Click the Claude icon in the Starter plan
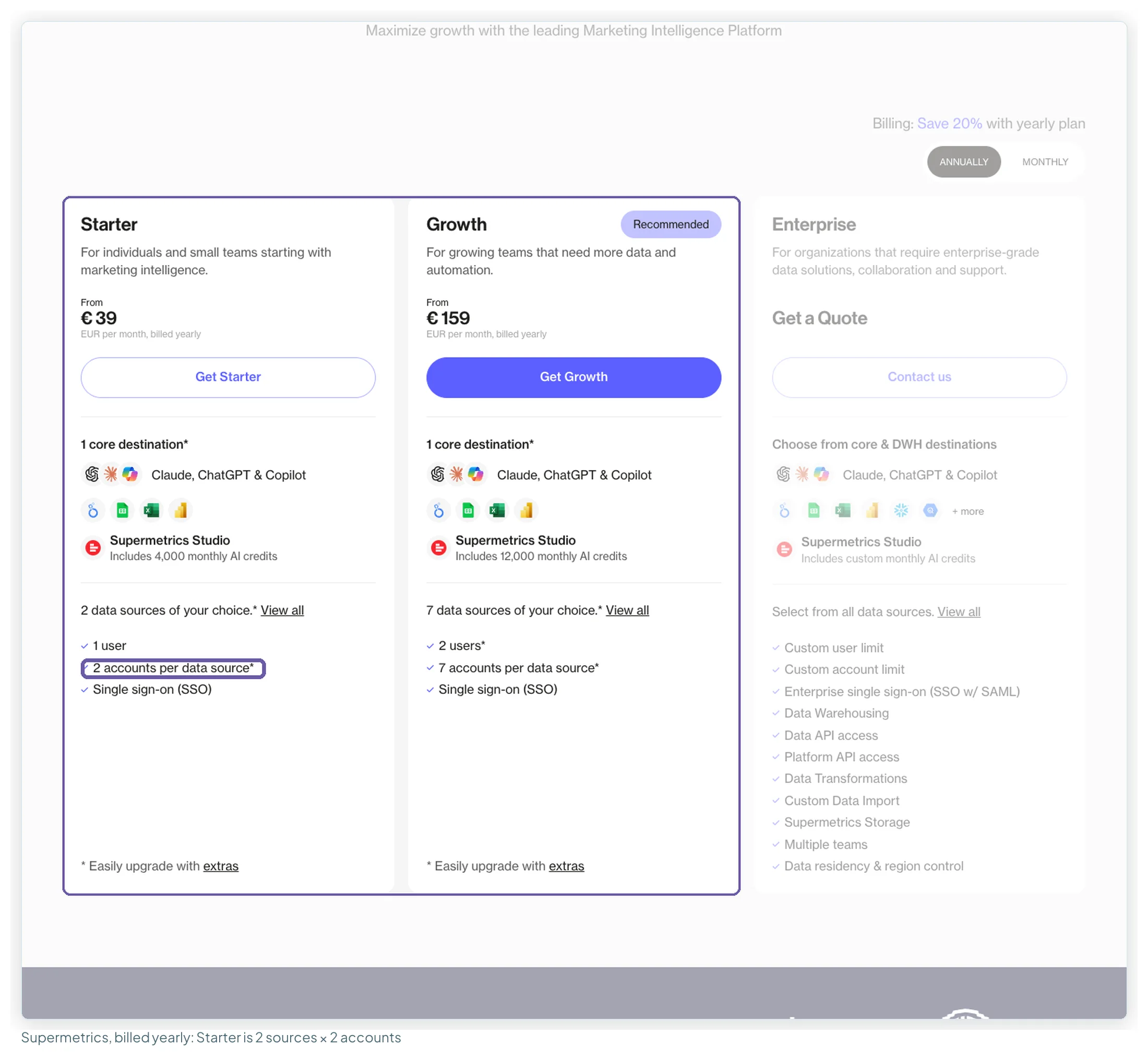The height and width of the screenshot is (1058, 1148). click(x=111, y=475)
